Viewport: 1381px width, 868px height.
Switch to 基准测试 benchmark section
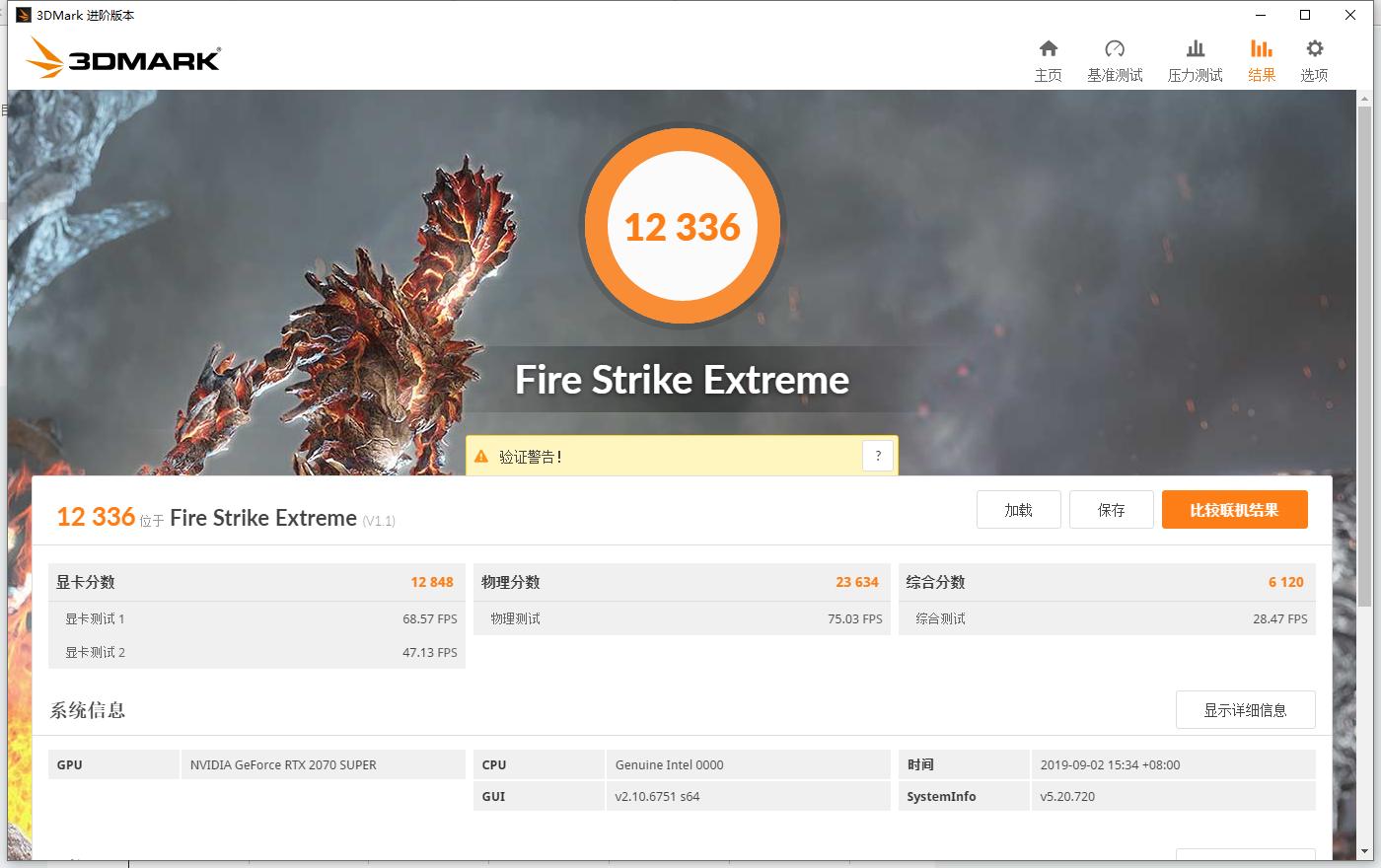coord(1115,59)
